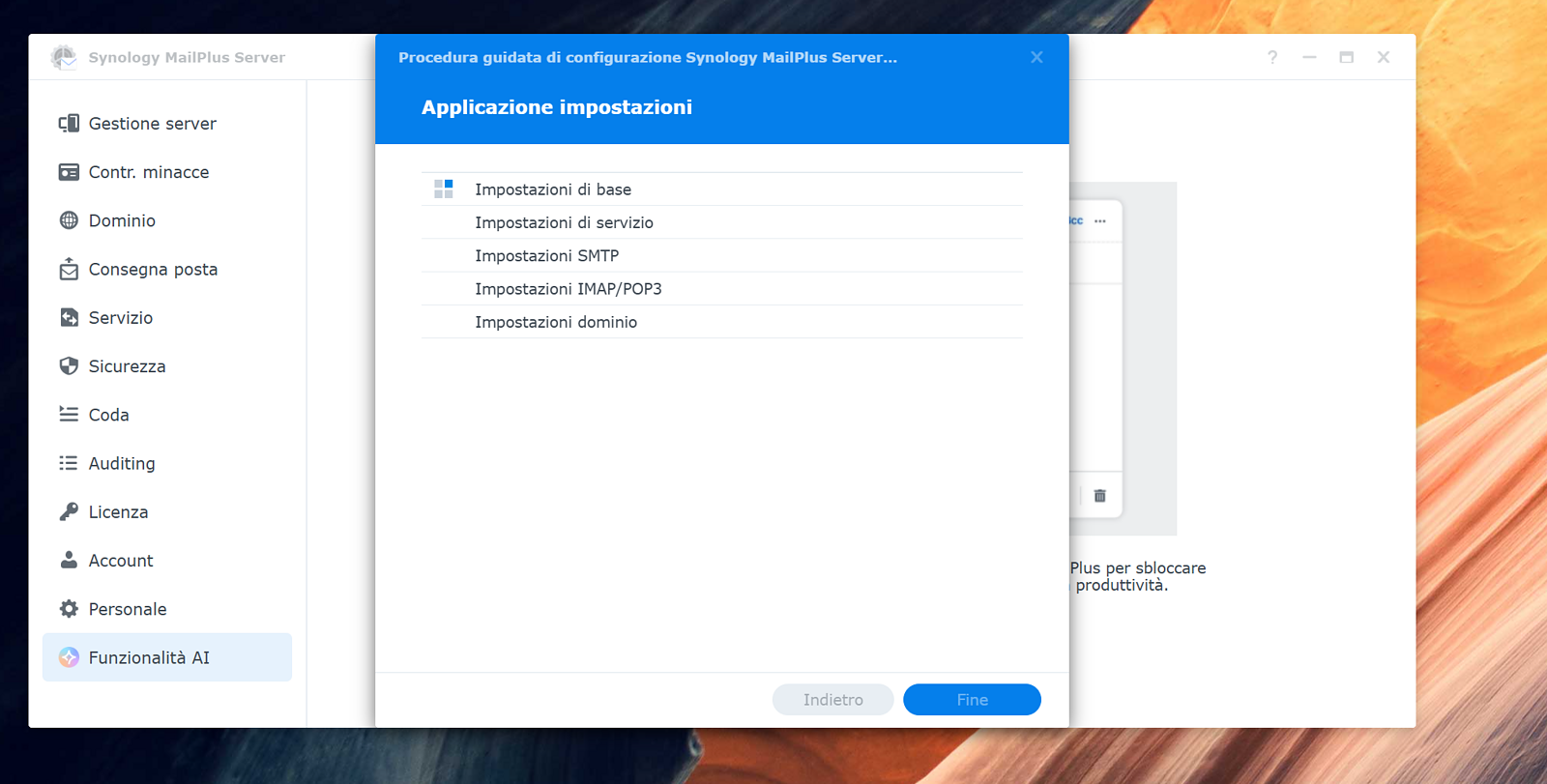Select Coda label in sidebar
The height and width of the screenshot is (784, 1547).
[109, 415]
